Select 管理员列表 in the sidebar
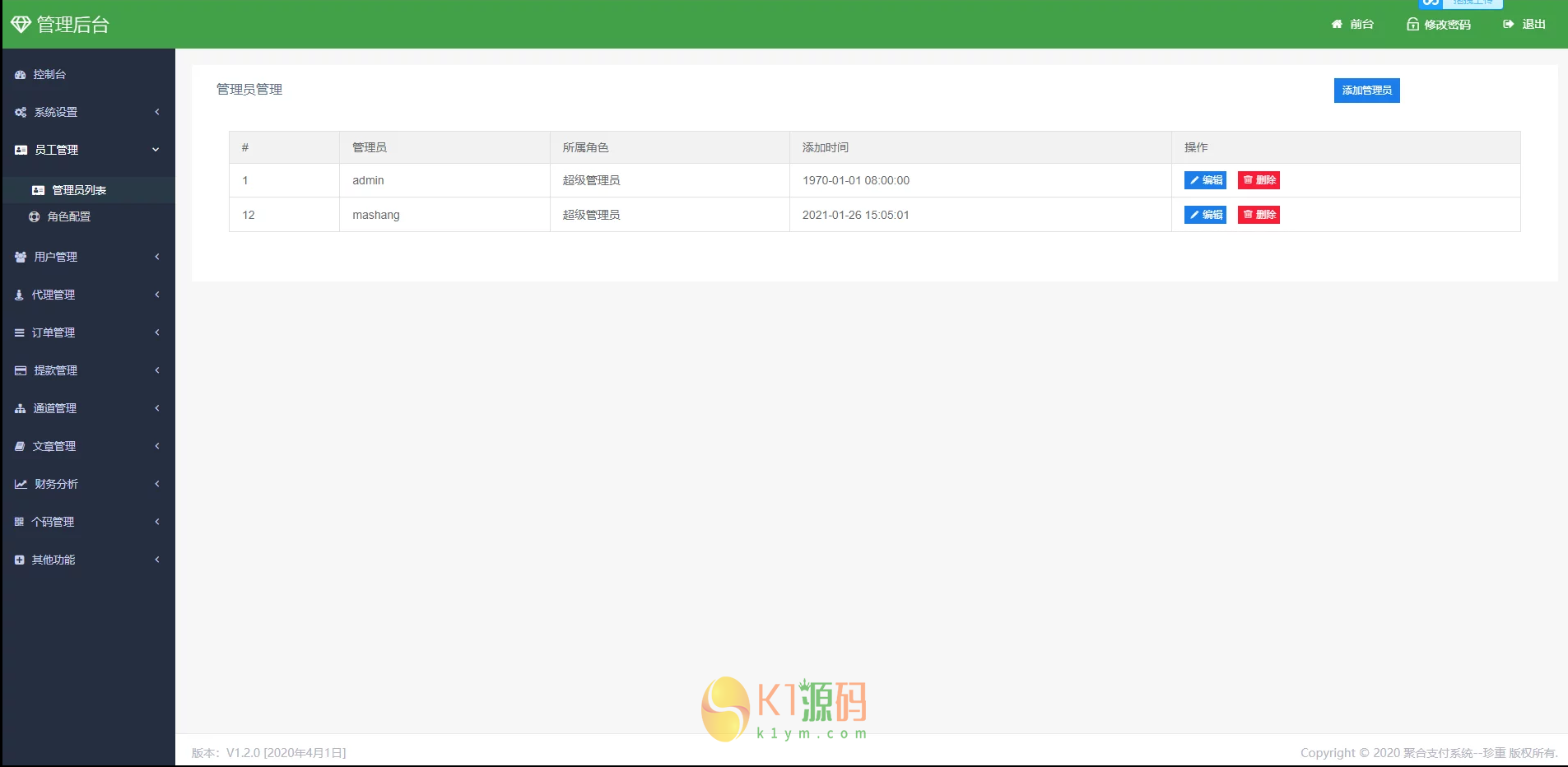The image size is (1568, 767). point(77,190)
